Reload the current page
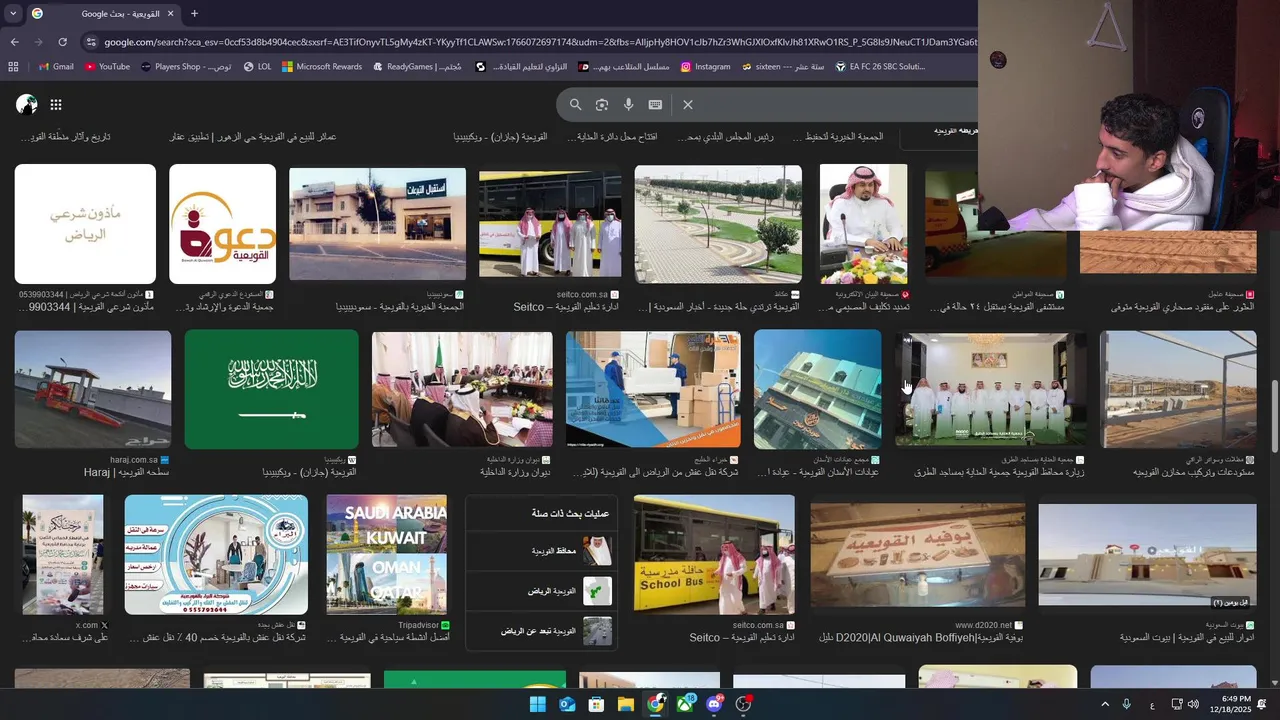1280x720 pixels. (x=62, y=42)
